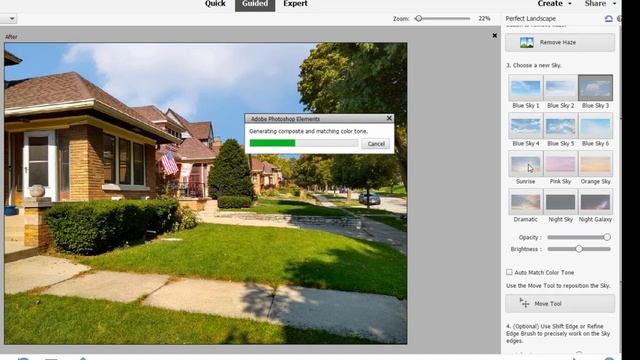The image size is (640, 360).
Task: Pick the Blue Sky 5 thumbnail
Action: tap(560, 126)
